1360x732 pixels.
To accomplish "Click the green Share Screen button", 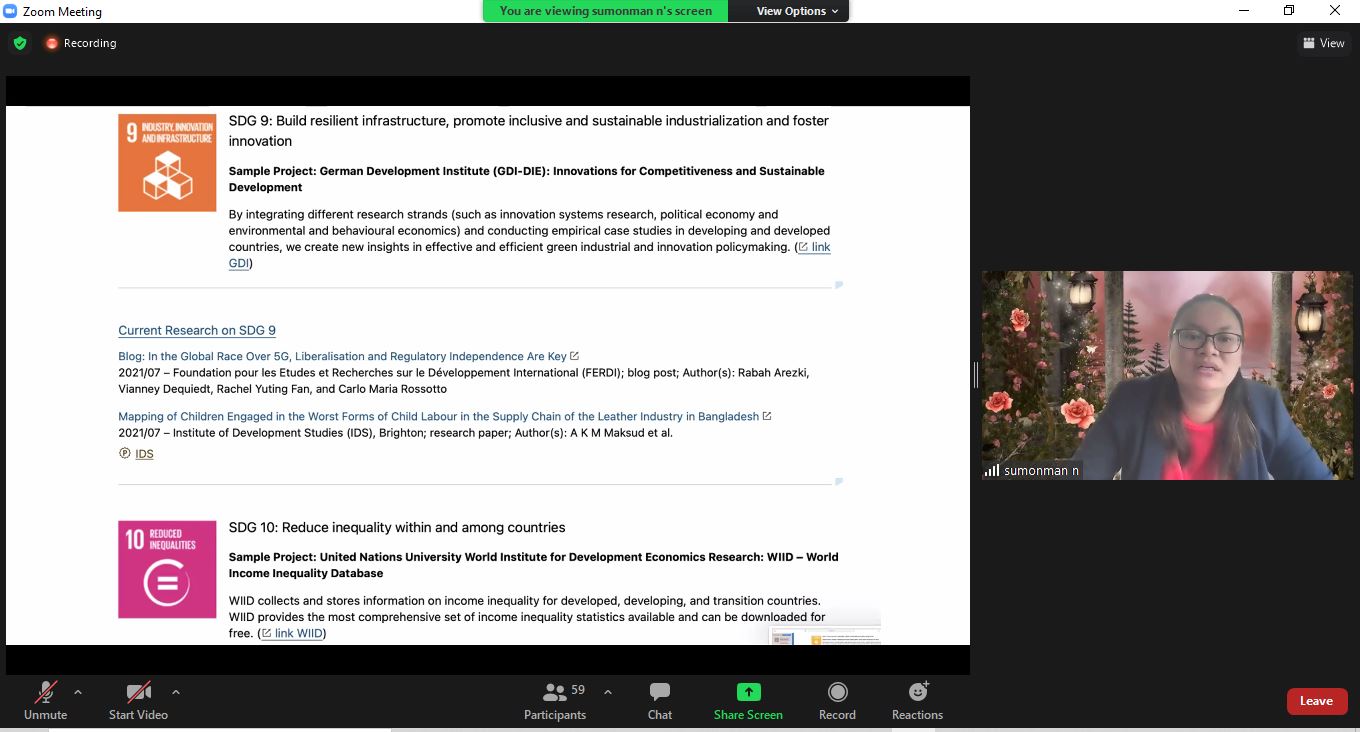I will click(748, 700).
